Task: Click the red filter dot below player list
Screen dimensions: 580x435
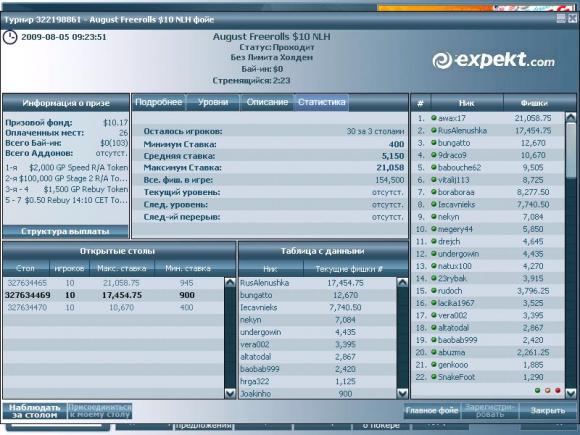Action: click(557, 390)
